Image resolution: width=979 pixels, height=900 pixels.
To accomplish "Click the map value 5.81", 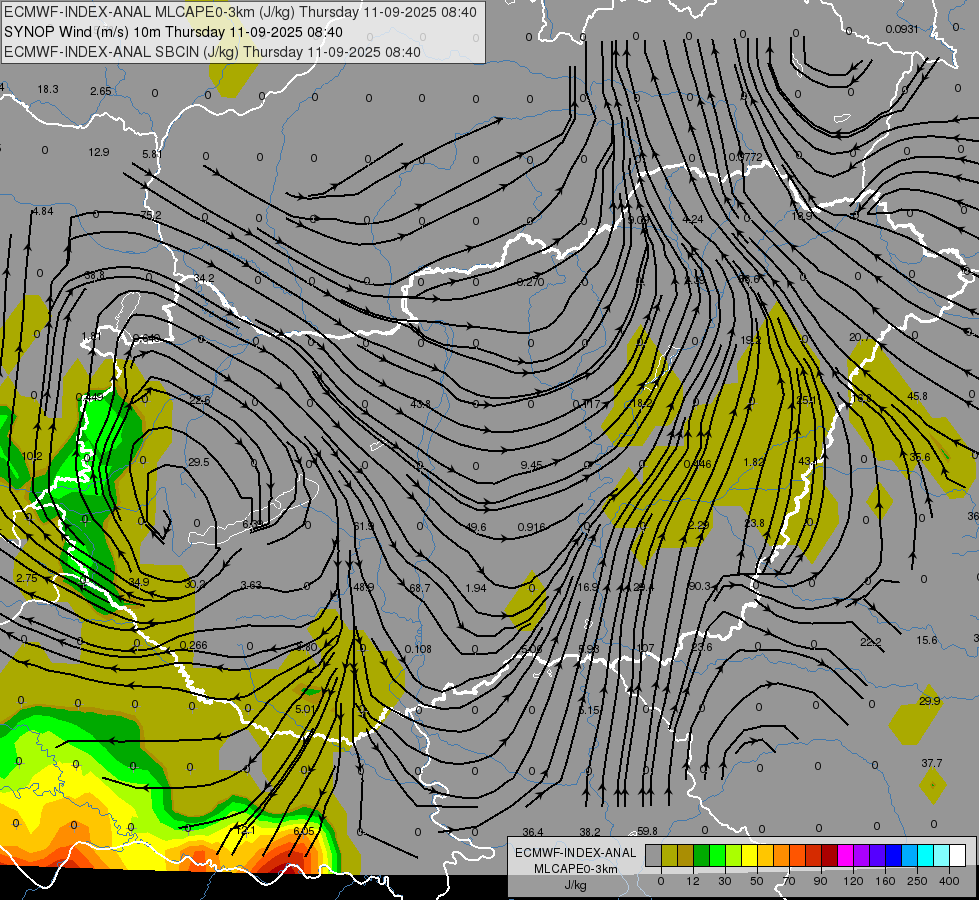I will click(x=152, y=154).
